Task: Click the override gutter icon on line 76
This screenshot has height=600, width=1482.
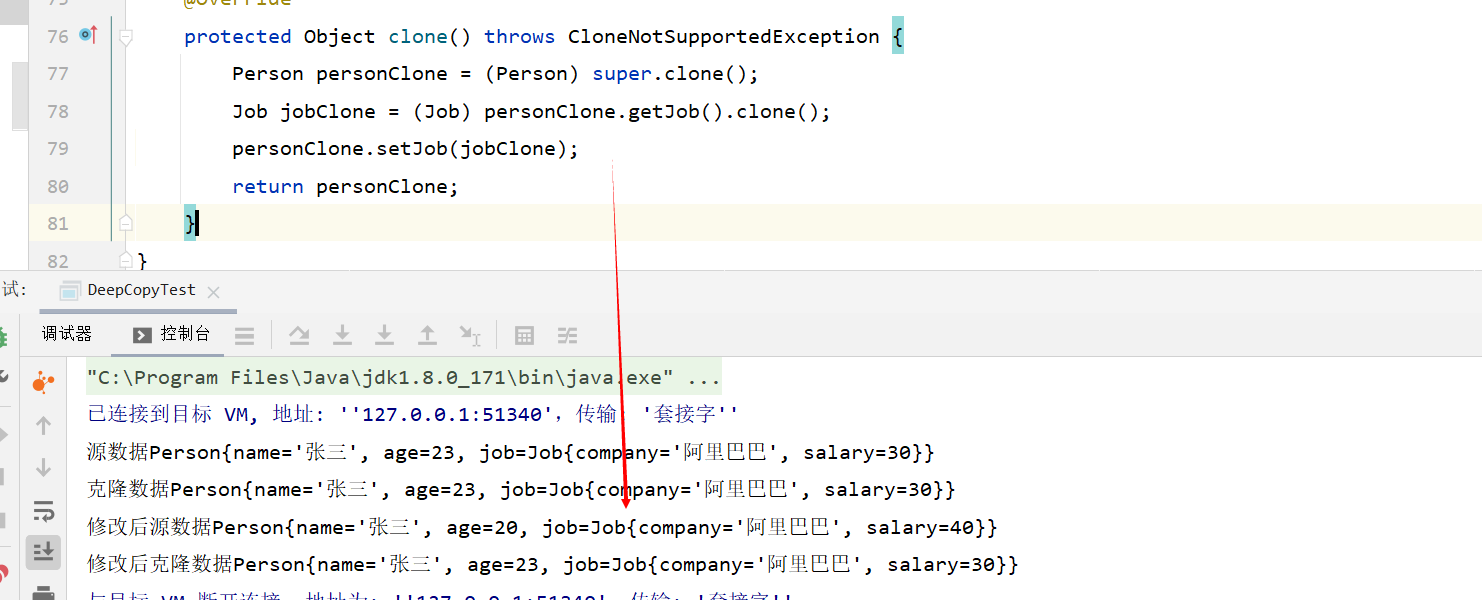Action: (88, 36)
